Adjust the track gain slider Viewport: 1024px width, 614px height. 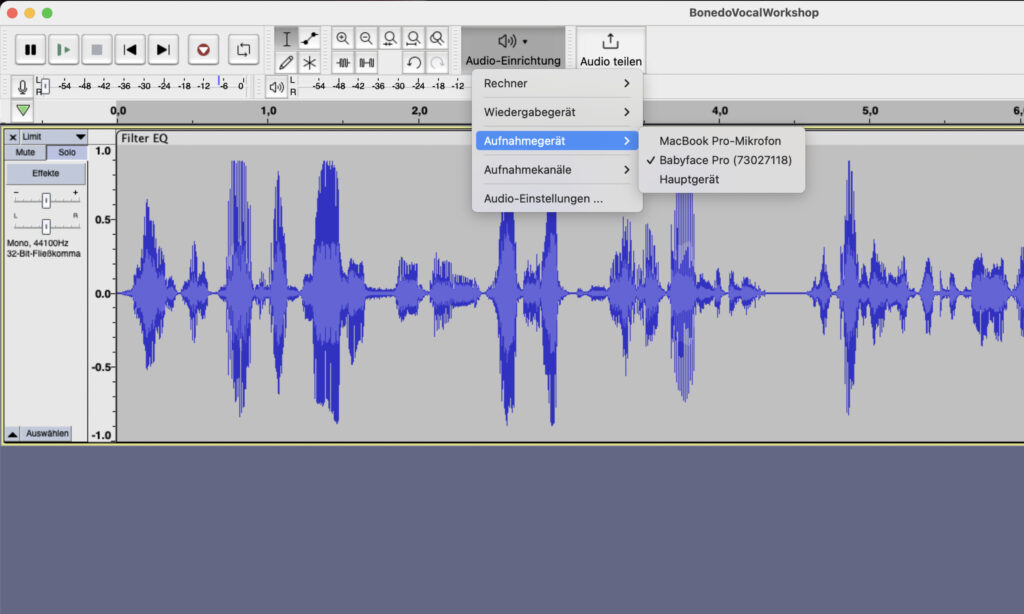[46, 201]
